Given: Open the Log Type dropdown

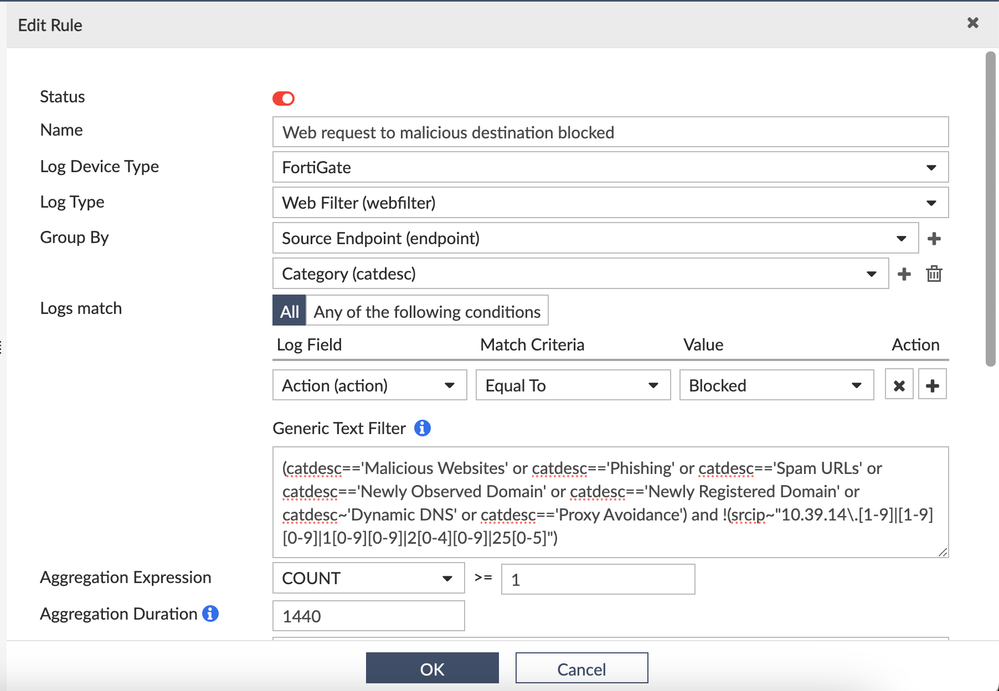Looking at the screenshot, I should click(609, 203).
